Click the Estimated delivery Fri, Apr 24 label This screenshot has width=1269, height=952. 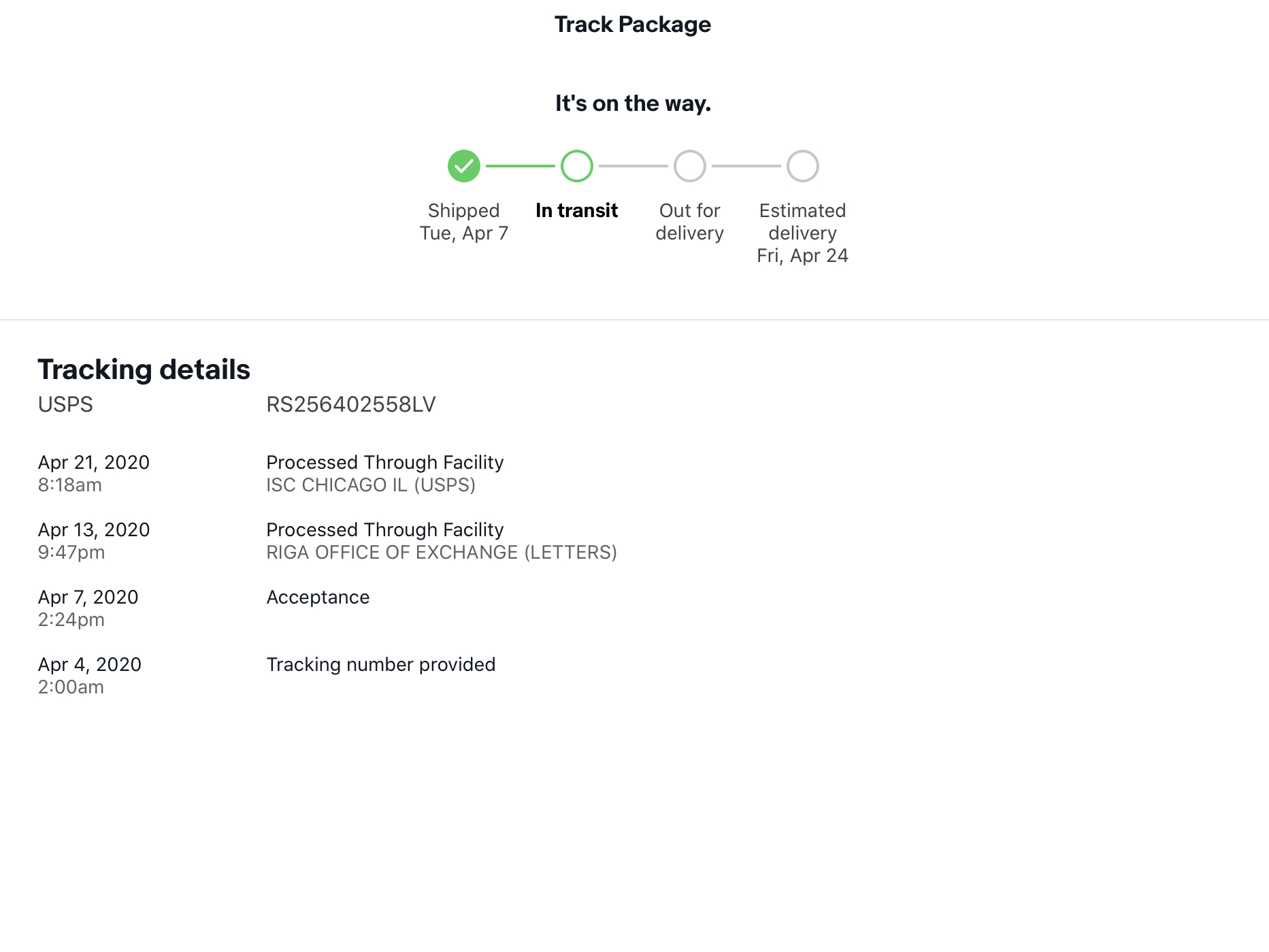(x=803, y=233)
